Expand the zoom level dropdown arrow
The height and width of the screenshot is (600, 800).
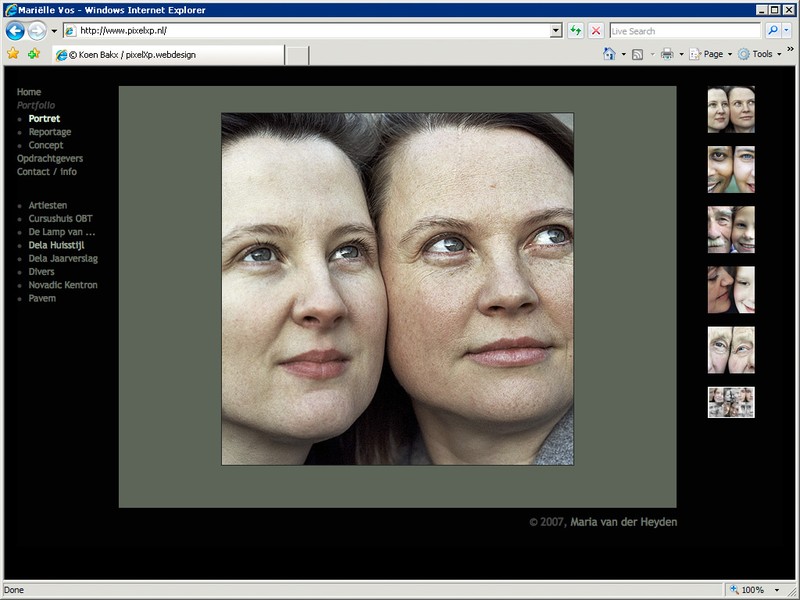(777, 590)
